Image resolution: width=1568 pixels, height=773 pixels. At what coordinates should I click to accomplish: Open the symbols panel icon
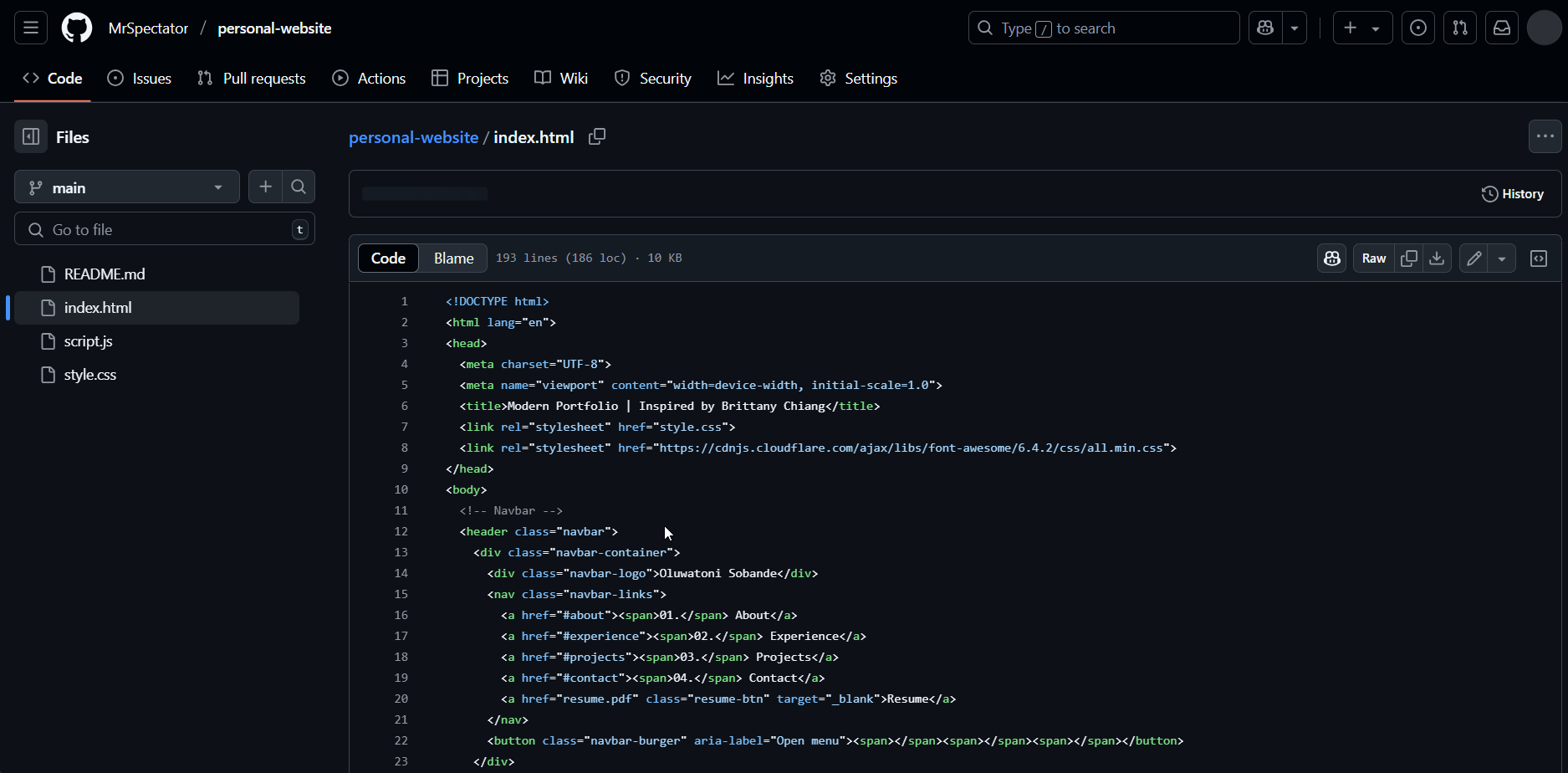pos(1539,259)
